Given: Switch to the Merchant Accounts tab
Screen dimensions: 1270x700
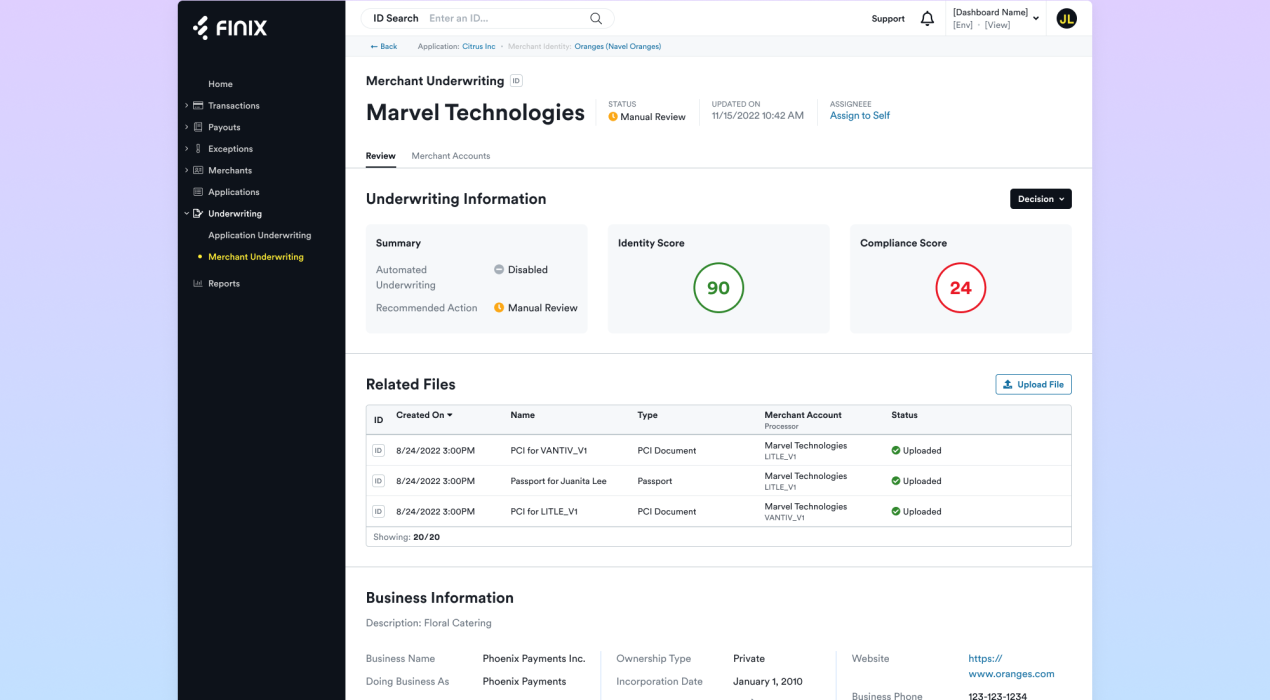Looking at the screenshot, I should coord(450,156).
